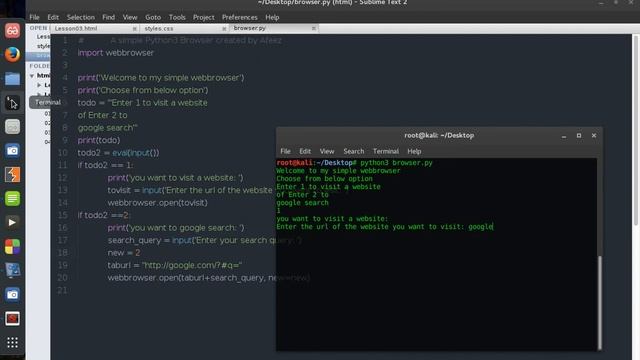
Task: Open the four-colored squares dock icon
Action: pyautogui.click(x=12, y=247)
